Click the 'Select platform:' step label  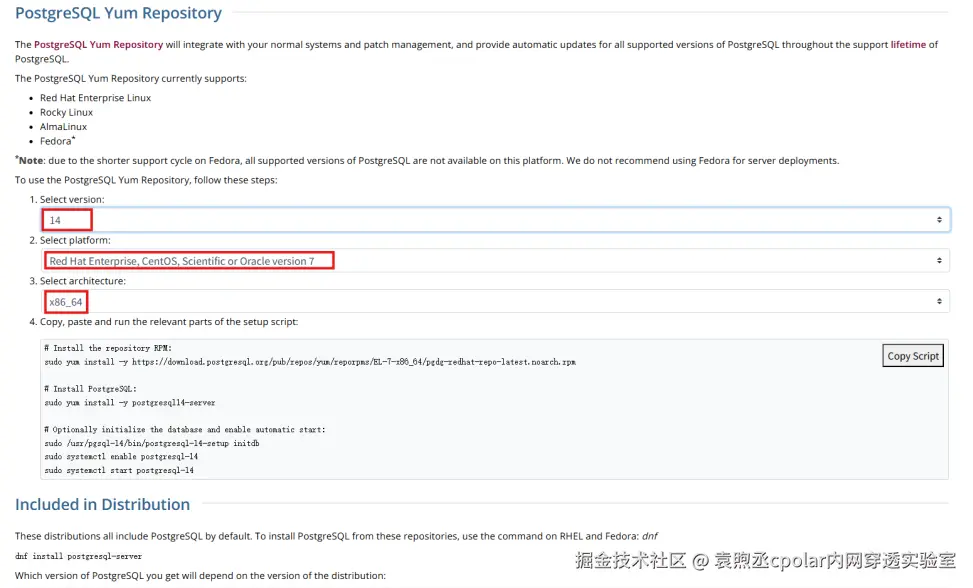pos(75,240)
